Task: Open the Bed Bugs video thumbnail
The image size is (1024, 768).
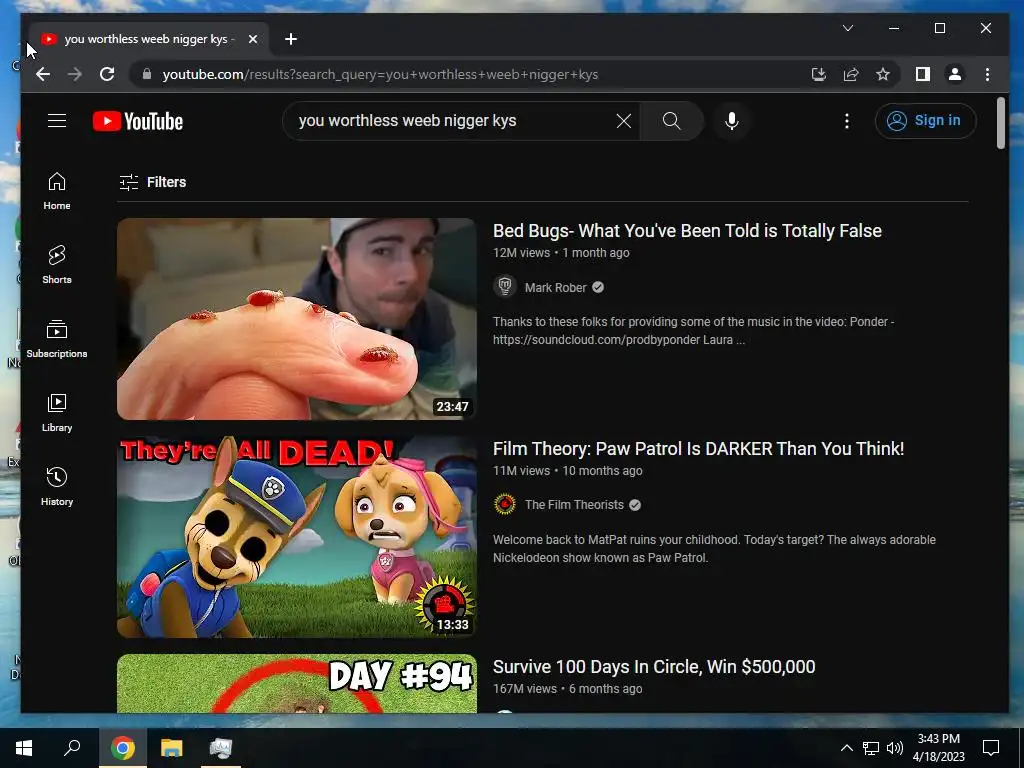Action: pyautogui.click(x=297, y=319)
